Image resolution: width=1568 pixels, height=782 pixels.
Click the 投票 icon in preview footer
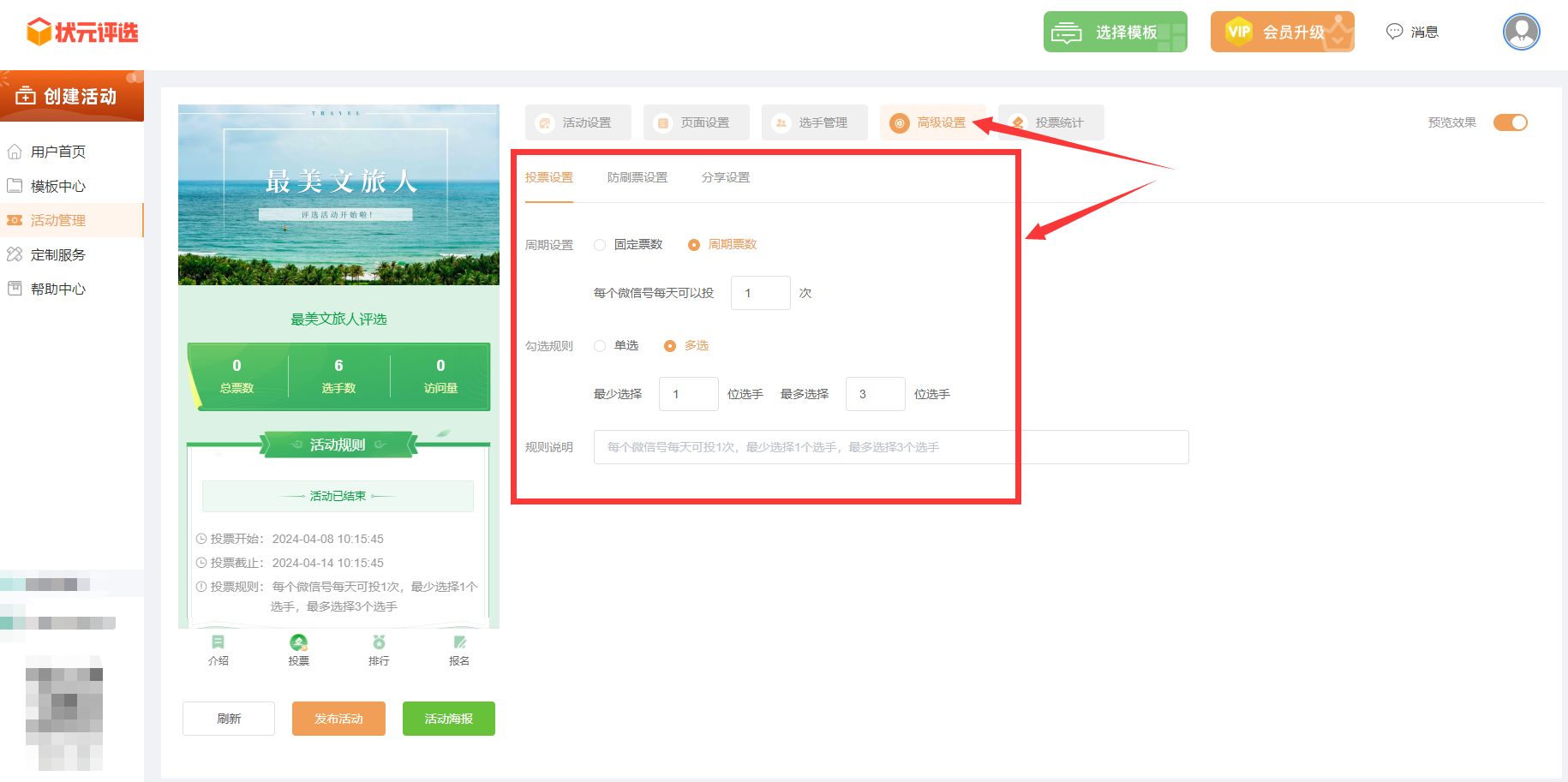click(298, 642)
